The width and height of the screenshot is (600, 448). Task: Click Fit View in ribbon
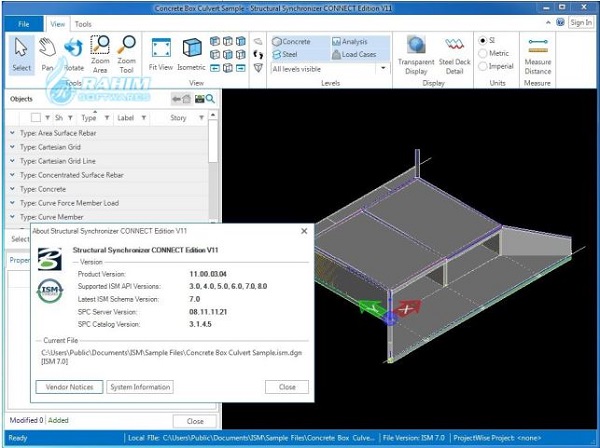161,55
